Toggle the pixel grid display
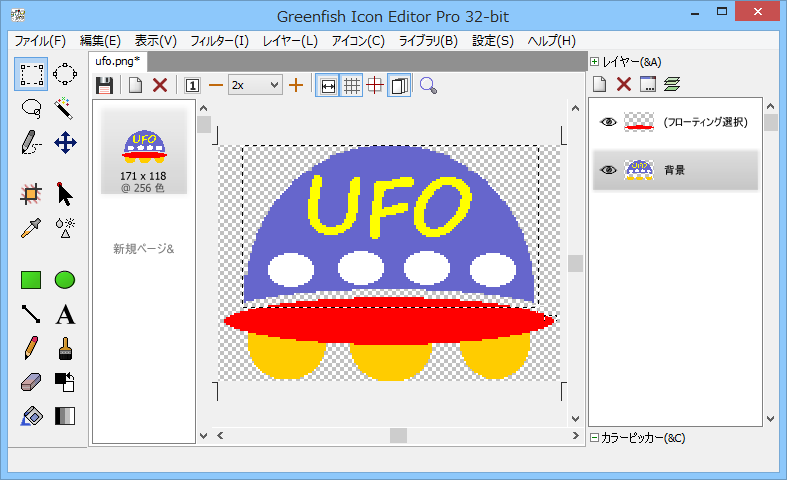 click(x=351, y=86)
